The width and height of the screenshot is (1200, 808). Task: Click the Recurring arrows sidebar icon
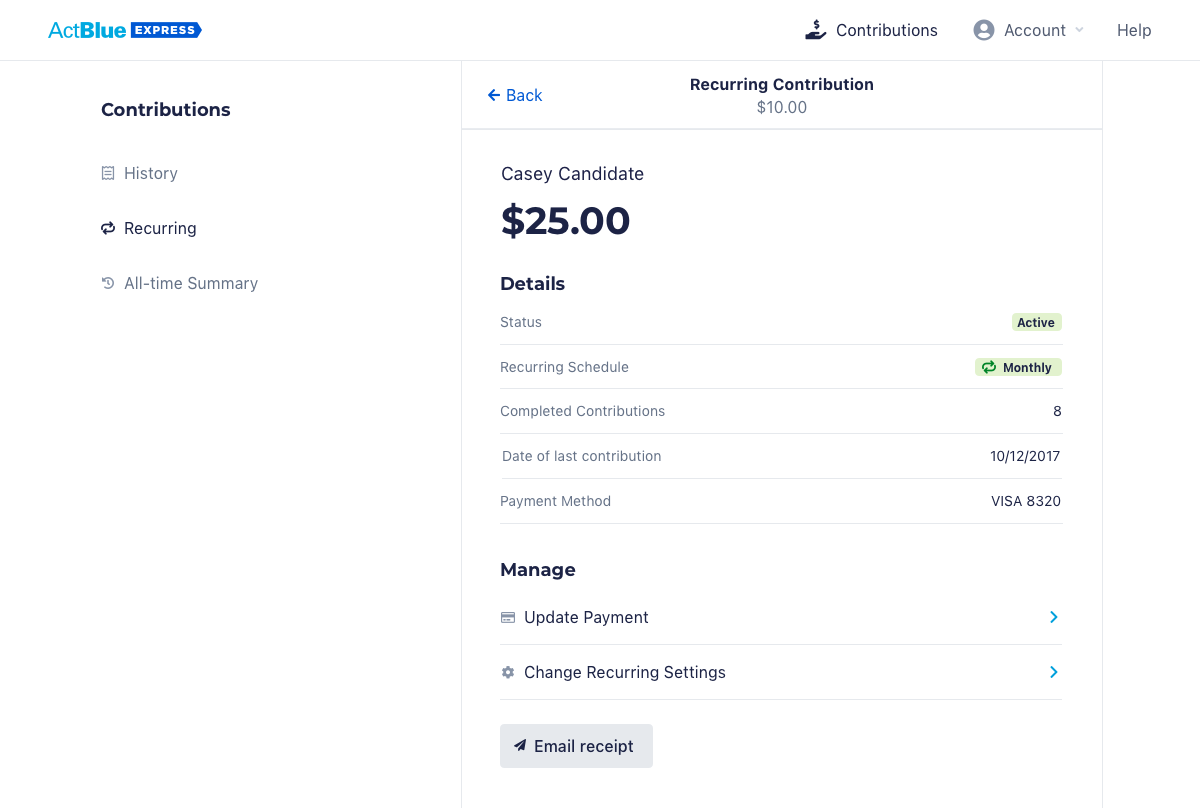108,228
